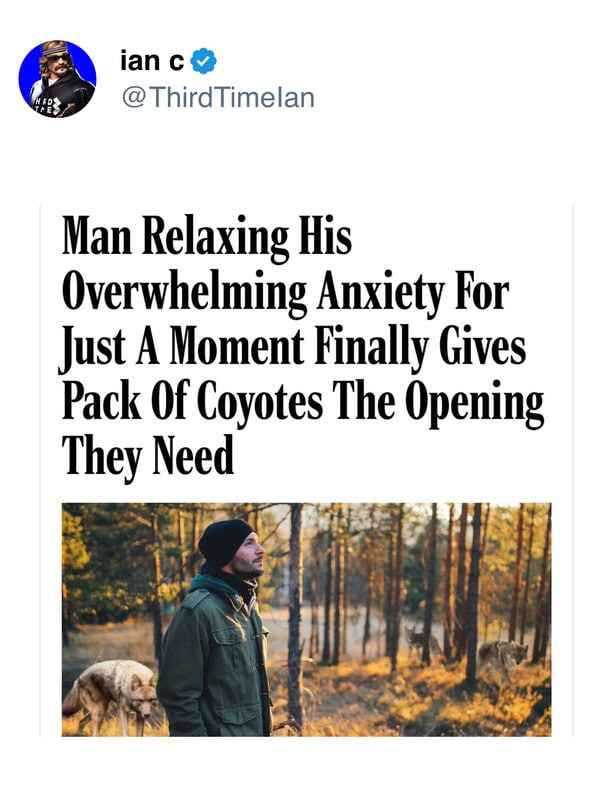Click the word 'Opening' in headline
599x790 pixels.
(x=475, y=403)
